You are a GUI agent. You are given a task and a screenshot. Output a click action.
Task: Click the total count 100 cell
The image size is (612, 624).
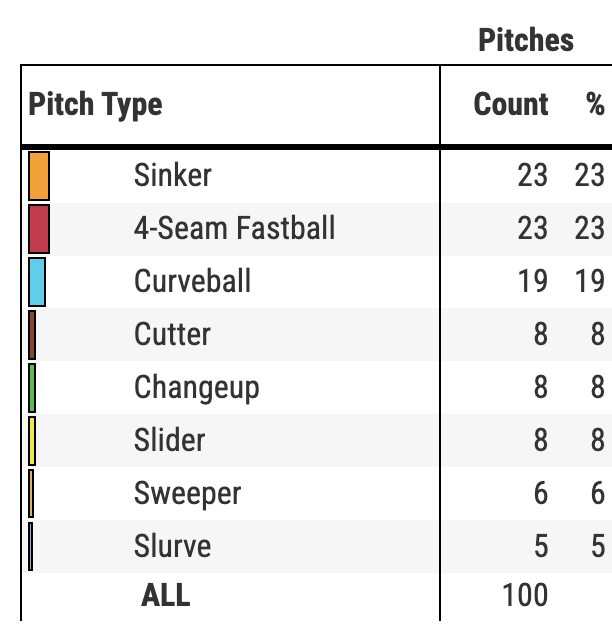click(x=524, y=595)
